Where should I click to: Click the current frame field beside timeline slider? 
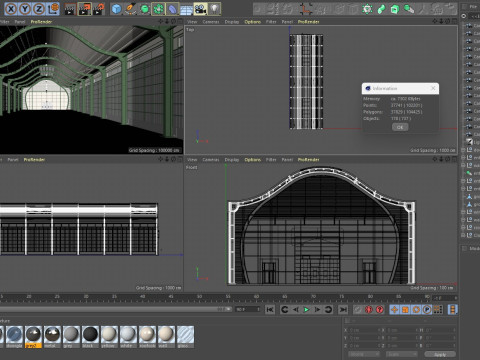click(x=248, y=309)
